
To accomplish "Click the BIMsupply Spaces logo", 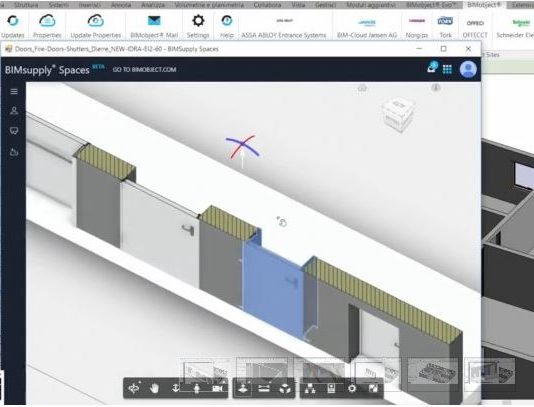I will tap(47, 70).
